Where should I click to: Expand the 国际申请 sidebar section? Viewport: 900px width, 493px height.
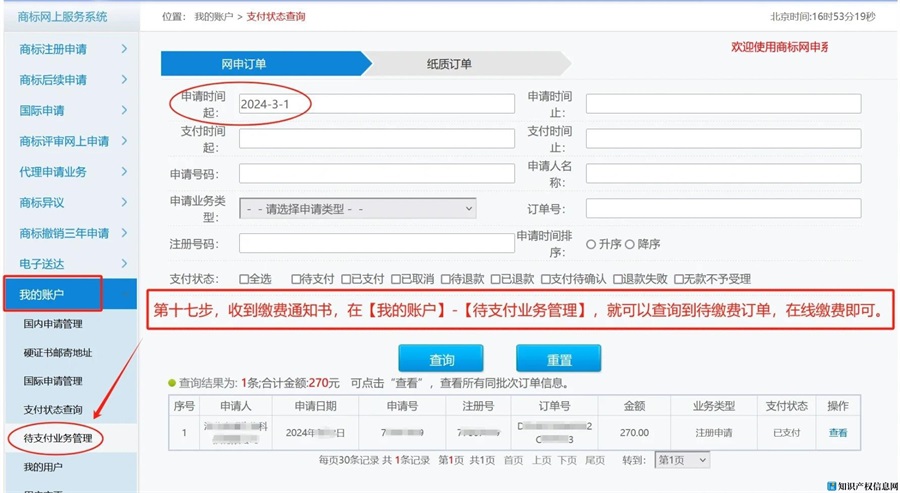(124, 111)
